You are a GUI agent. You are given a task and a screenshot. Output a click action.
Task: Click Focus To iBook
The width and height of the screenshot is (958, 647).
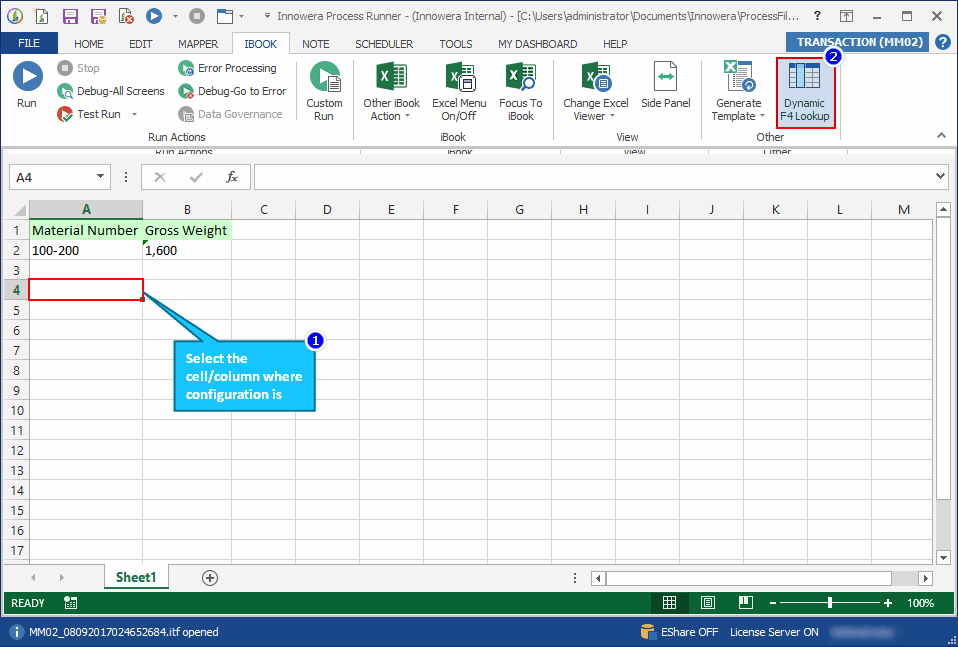[x=520, y=90]
